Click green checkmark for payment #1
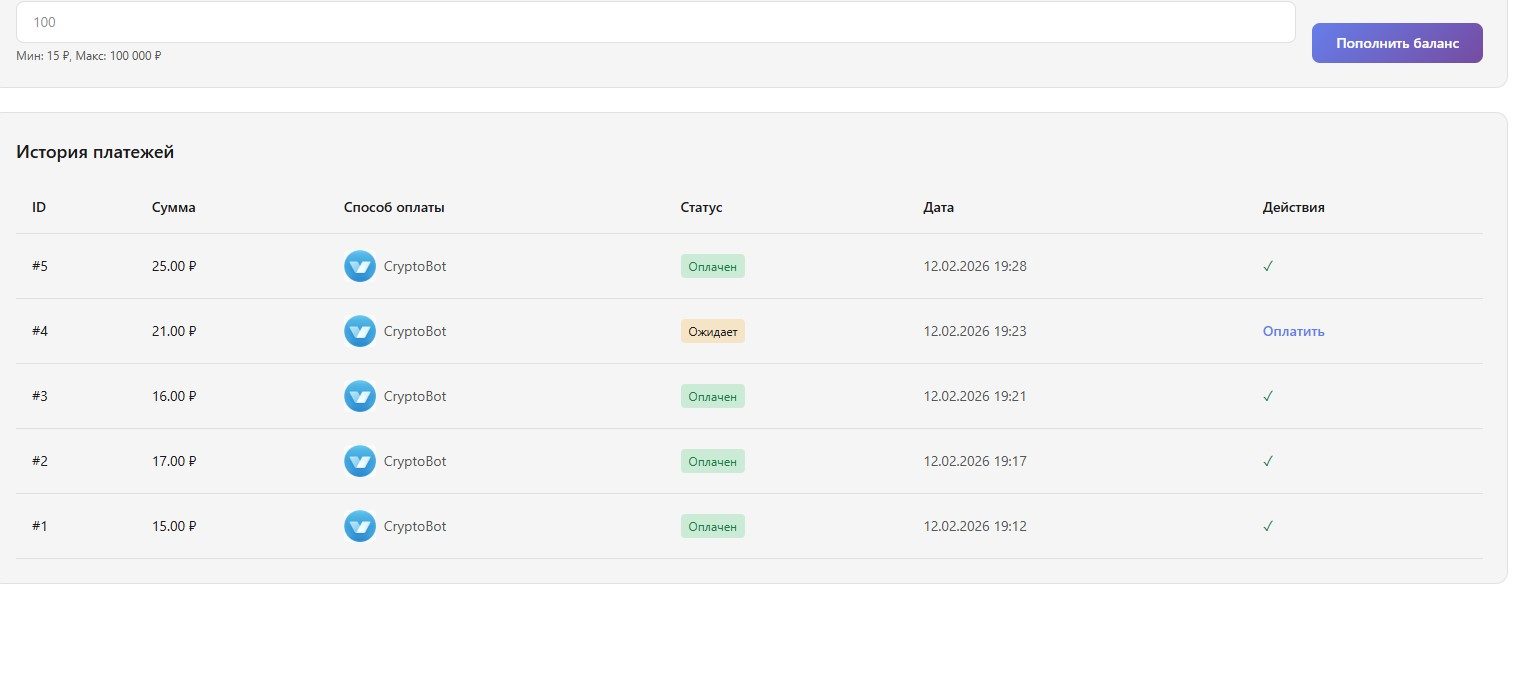 pos(1267,526)
